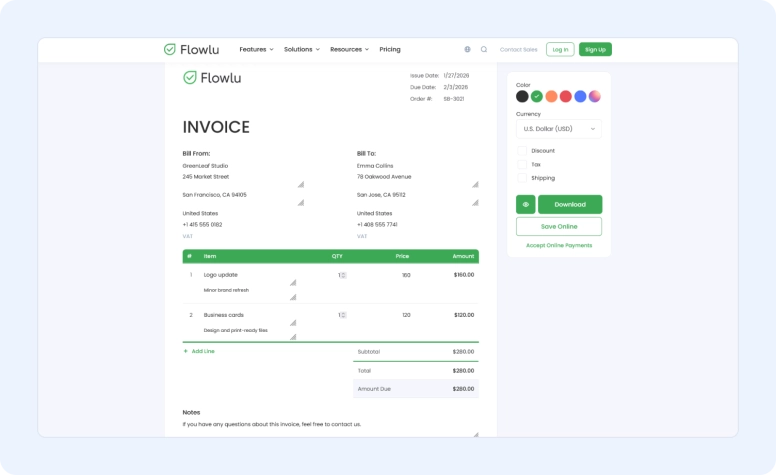Select the green color swatch
Image resolution: width=776 pixels, height=475 pixels.
536,96
